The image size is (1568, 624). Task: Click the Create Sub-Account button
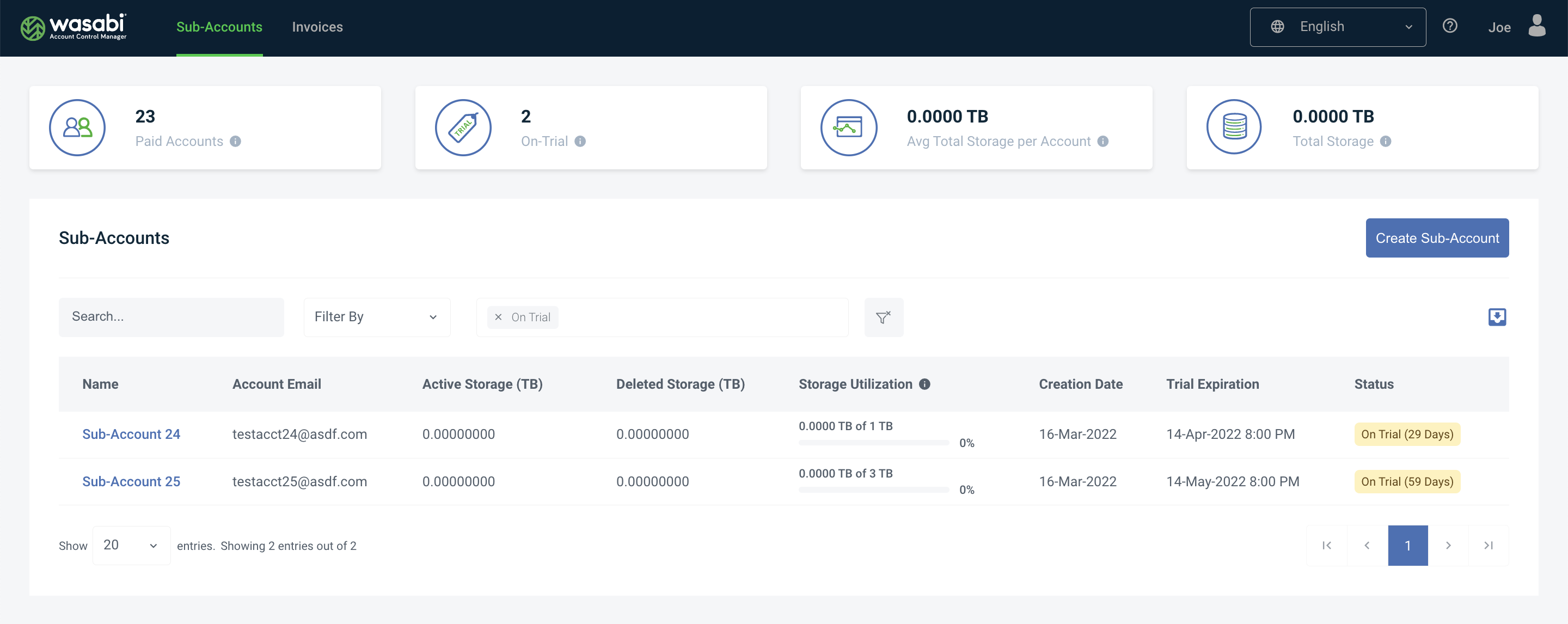click(x=1437, y=238)
